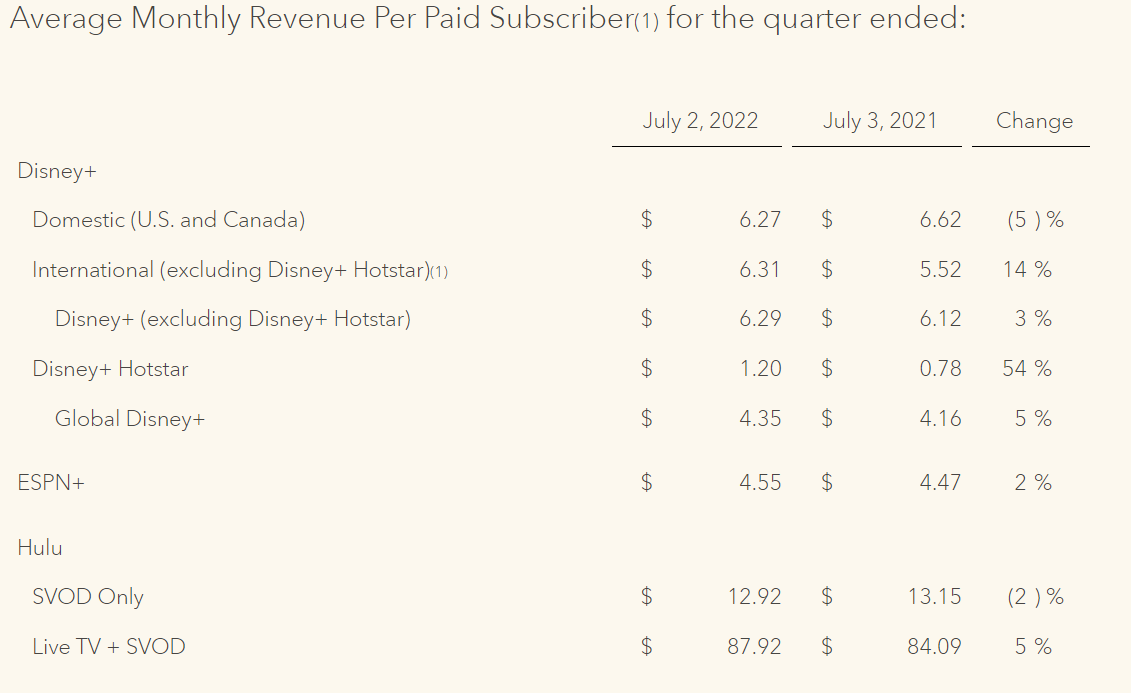Viewport: 1131px width, 693px height.
Task: Click the 4.35 Global Disney+ value
Action: [760, 418]
